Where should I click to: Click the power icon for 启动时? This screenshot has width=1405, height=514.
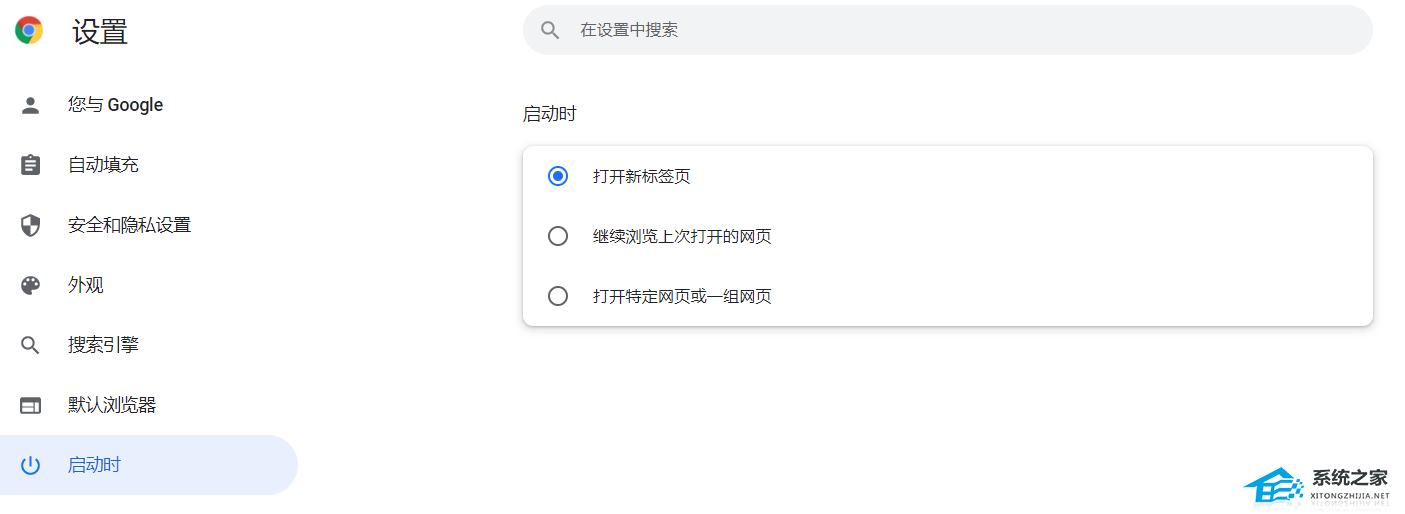[31, 465]
